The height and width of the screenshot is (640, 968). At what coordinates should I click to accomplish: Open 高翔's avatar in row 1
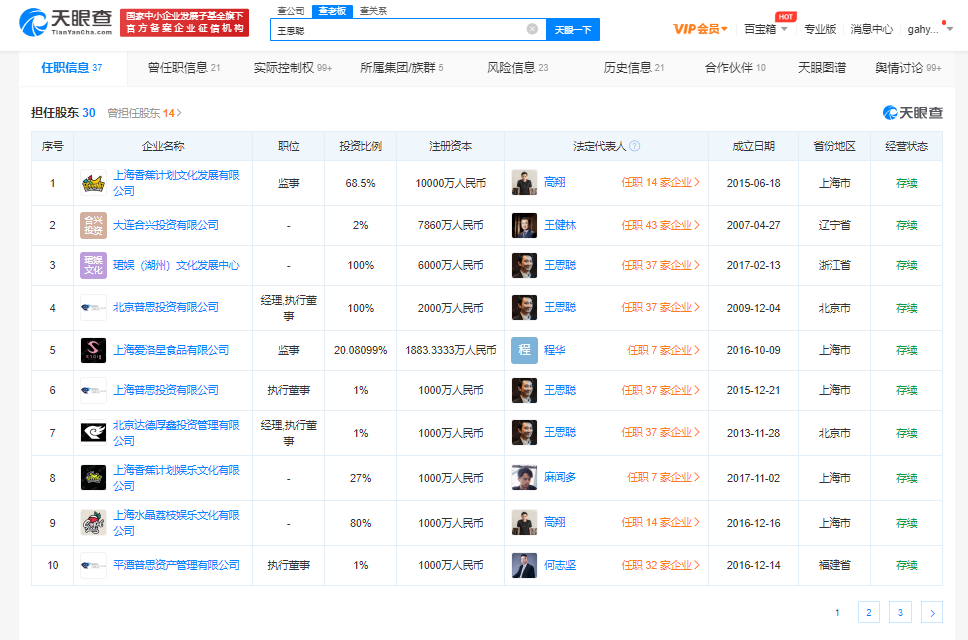(x=524, y=183)
